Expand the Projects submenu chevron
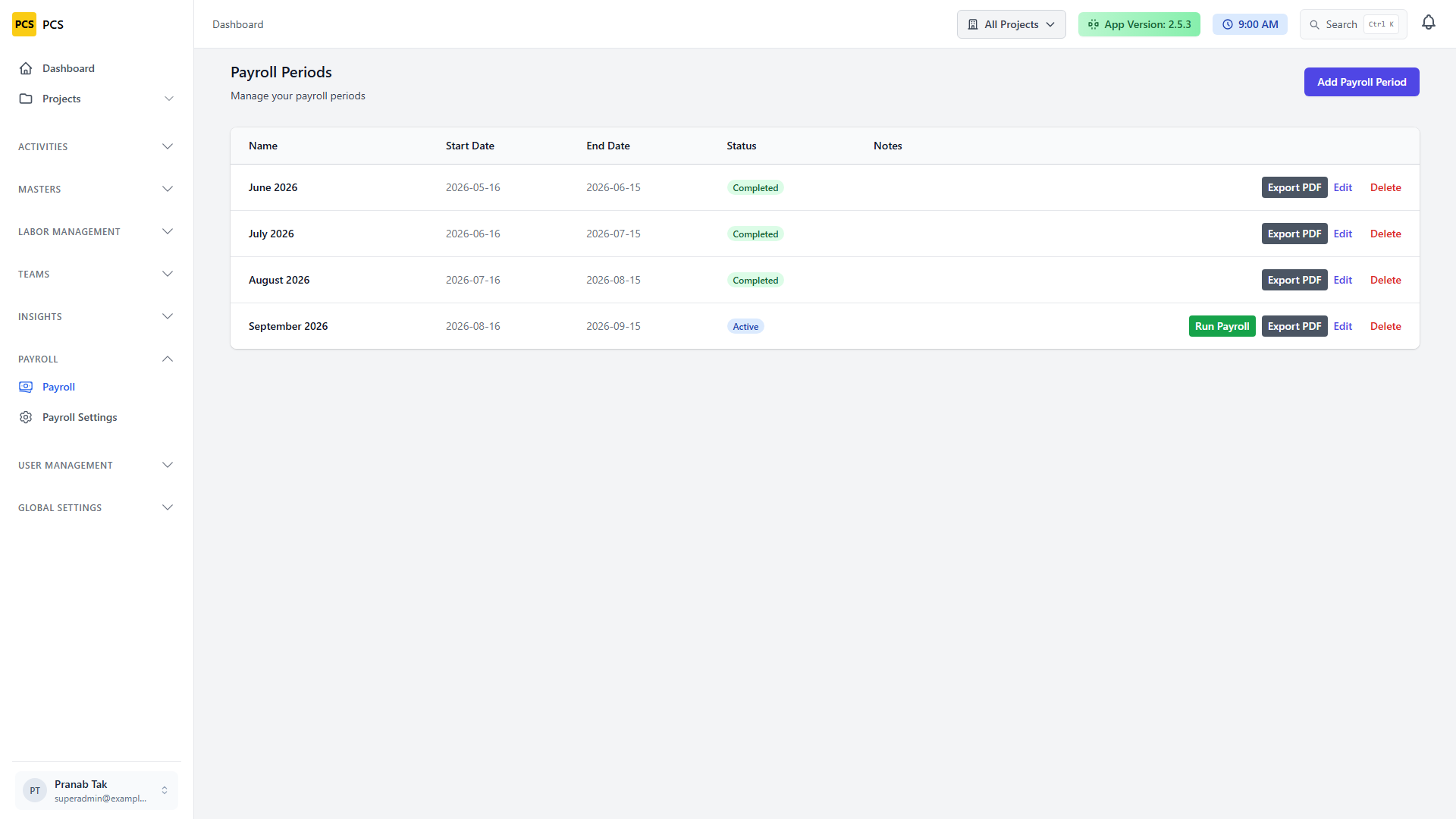This screenshot has height=819, width=1456. [169, 99]
